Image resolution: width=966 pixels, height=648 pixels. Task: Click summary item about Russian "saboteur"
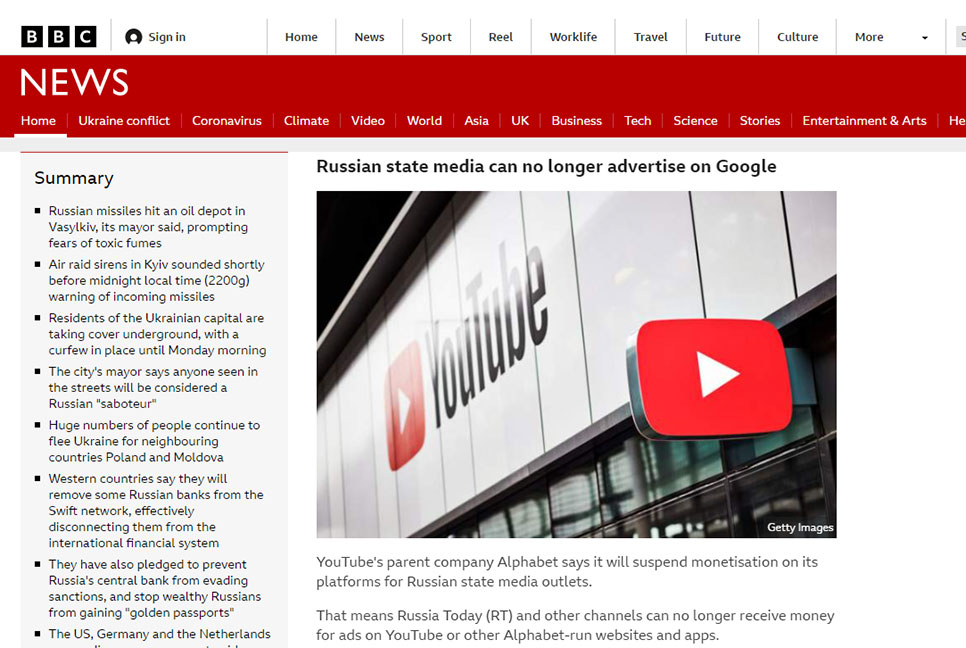(153, 387)
